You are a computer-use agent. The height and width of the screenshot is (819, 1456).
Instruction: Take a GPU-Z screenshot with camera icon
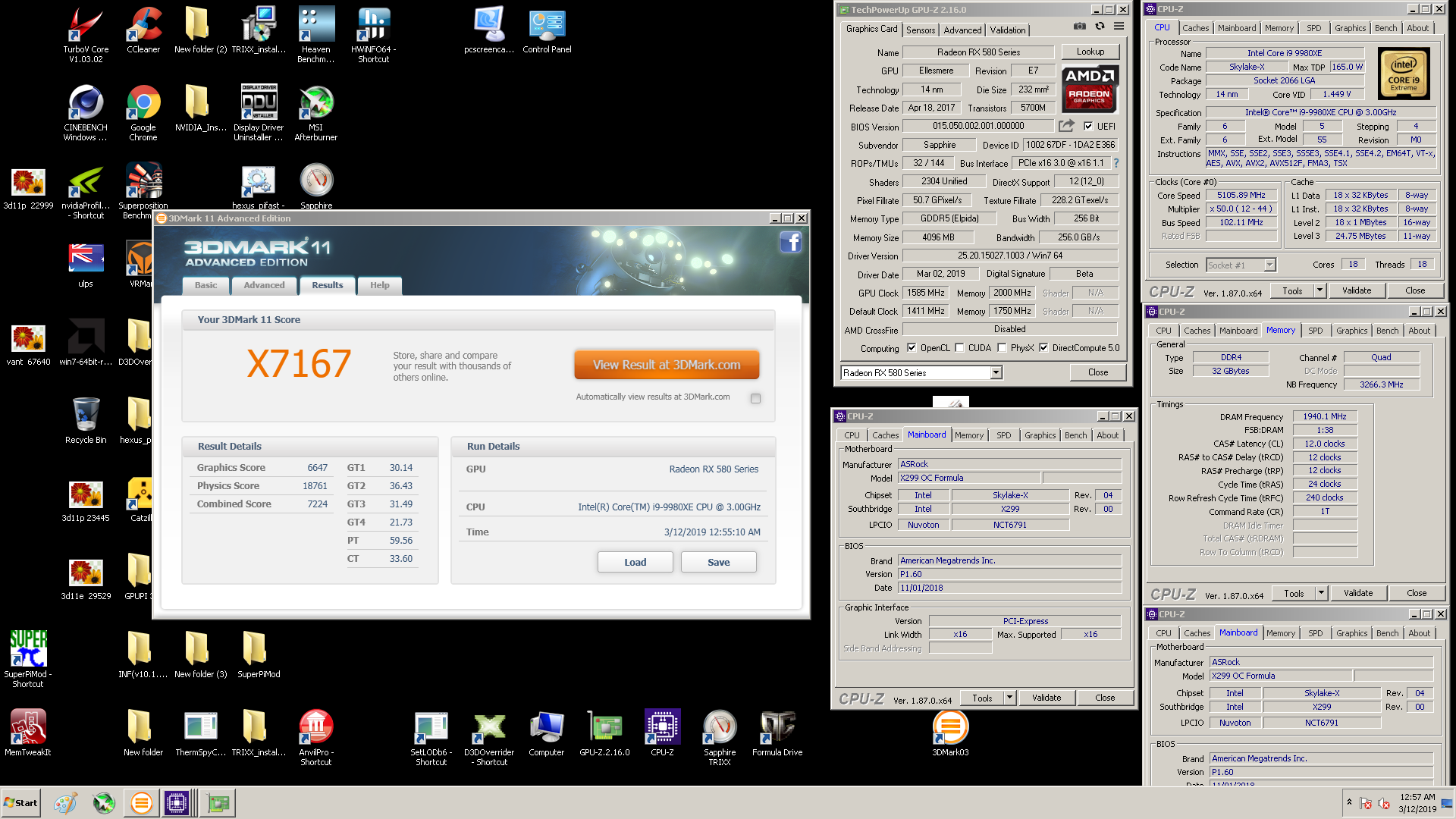coord(1080,27)
